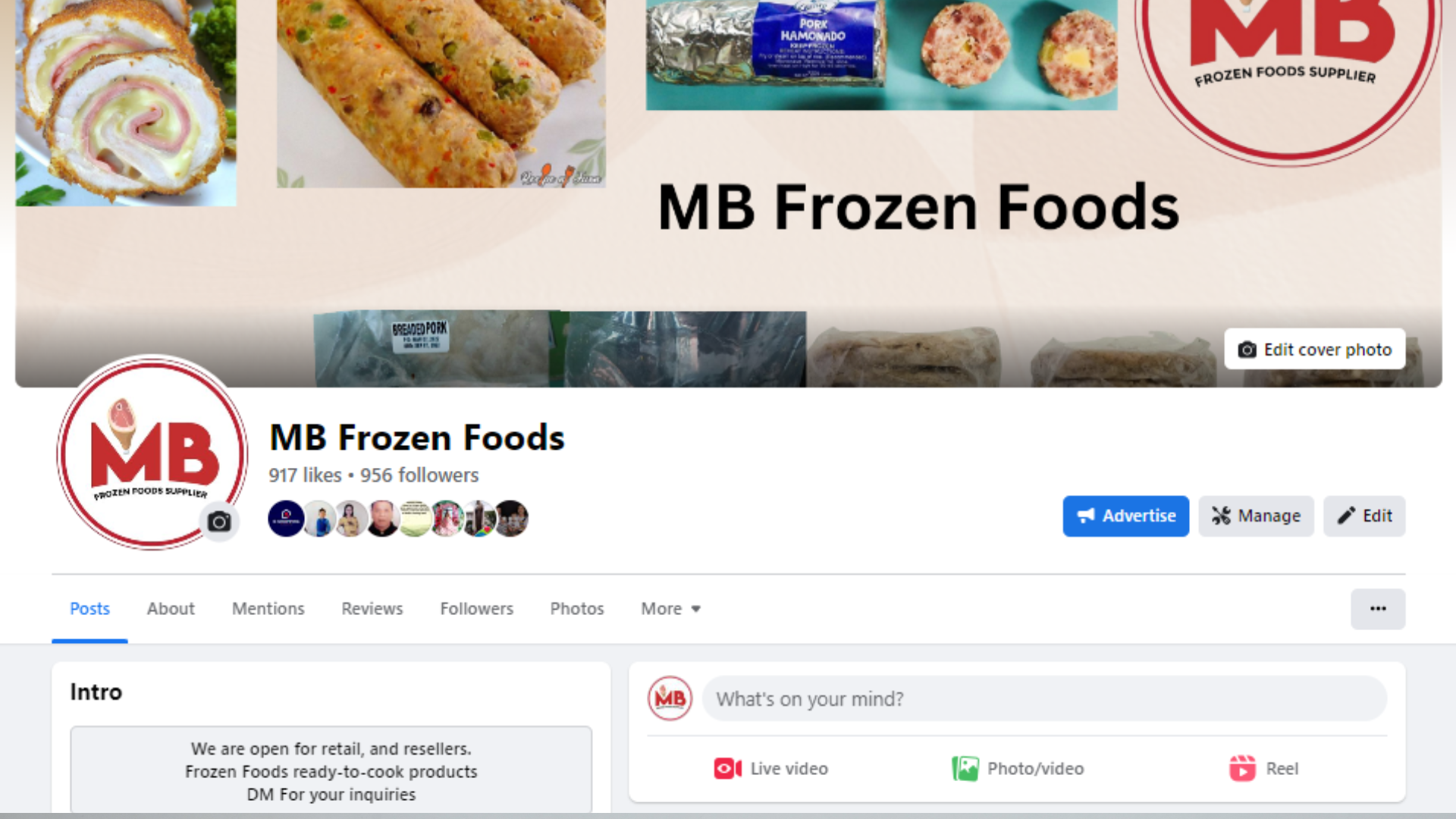Switch to the About tab
The width and height of the screenshot is (1456, 819).
click(171, 609)
